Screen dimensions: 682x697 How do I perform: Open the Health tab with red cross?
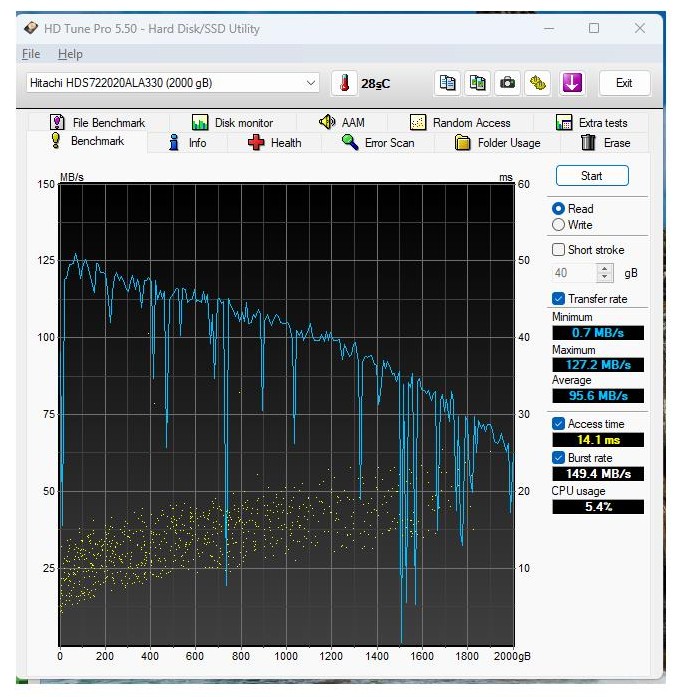point(274,143)
